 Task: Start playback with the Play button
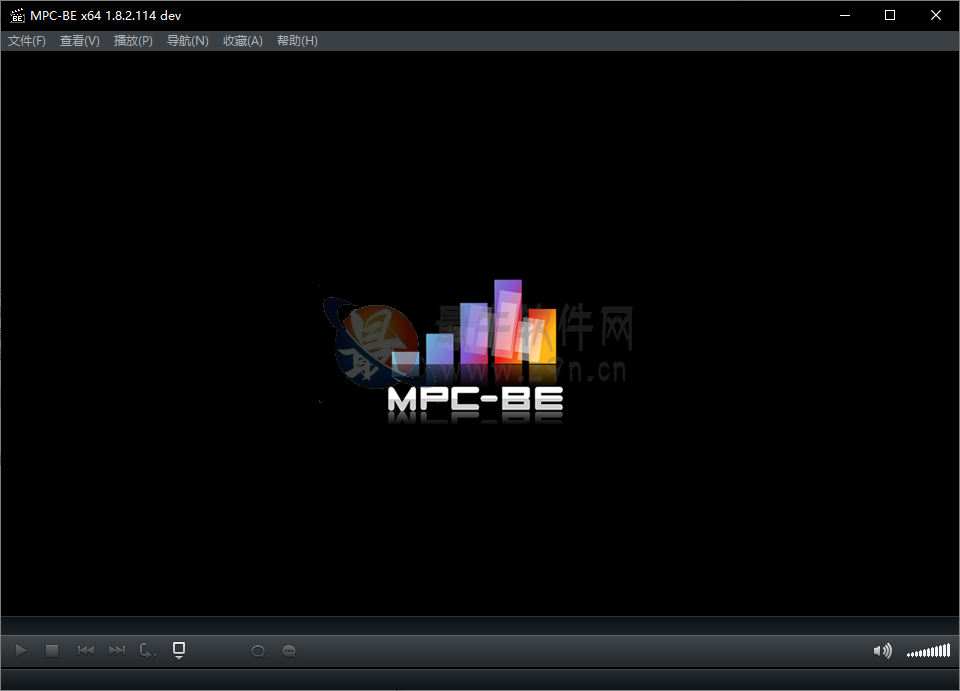21,651
